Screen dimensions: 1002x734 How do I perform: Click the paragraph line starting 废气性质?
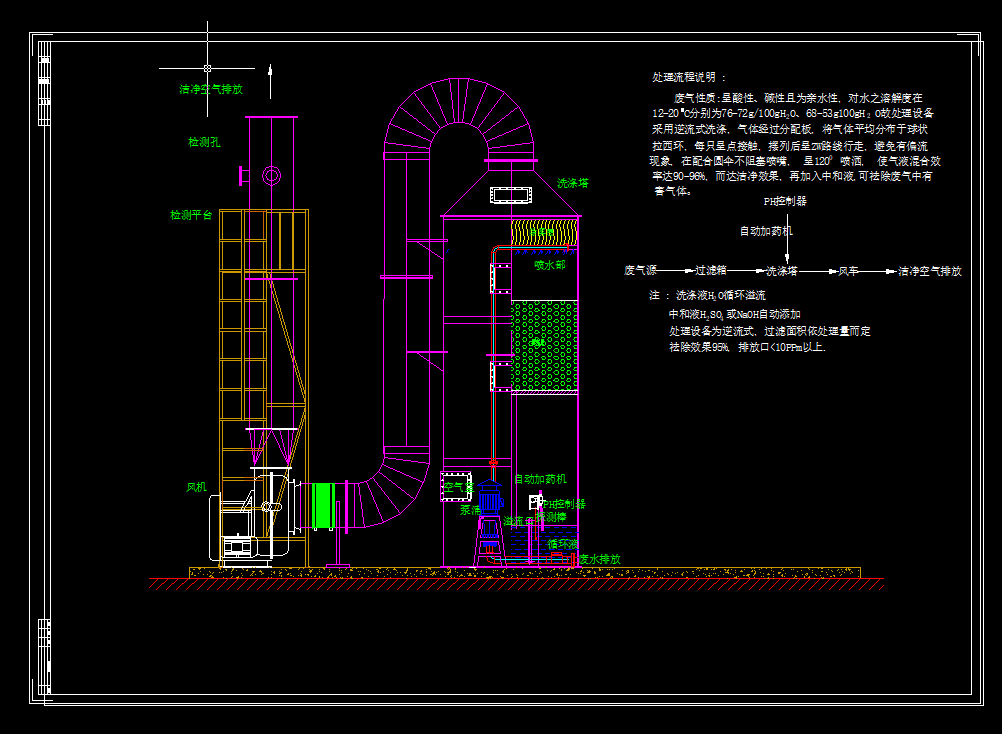(798, 98)
